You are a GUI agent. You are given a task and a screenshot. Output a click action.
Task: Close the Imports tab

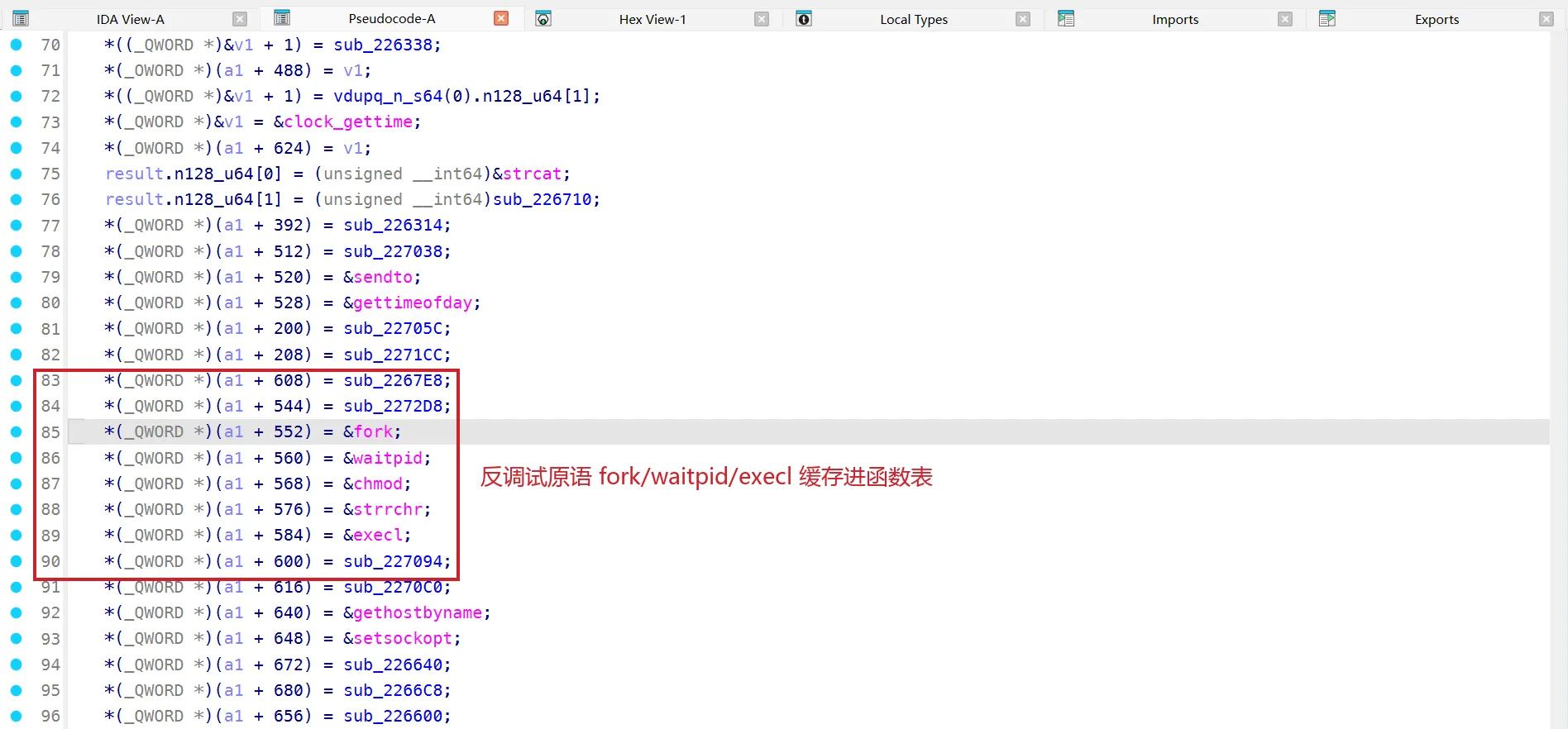click(x=1285, y=19)
